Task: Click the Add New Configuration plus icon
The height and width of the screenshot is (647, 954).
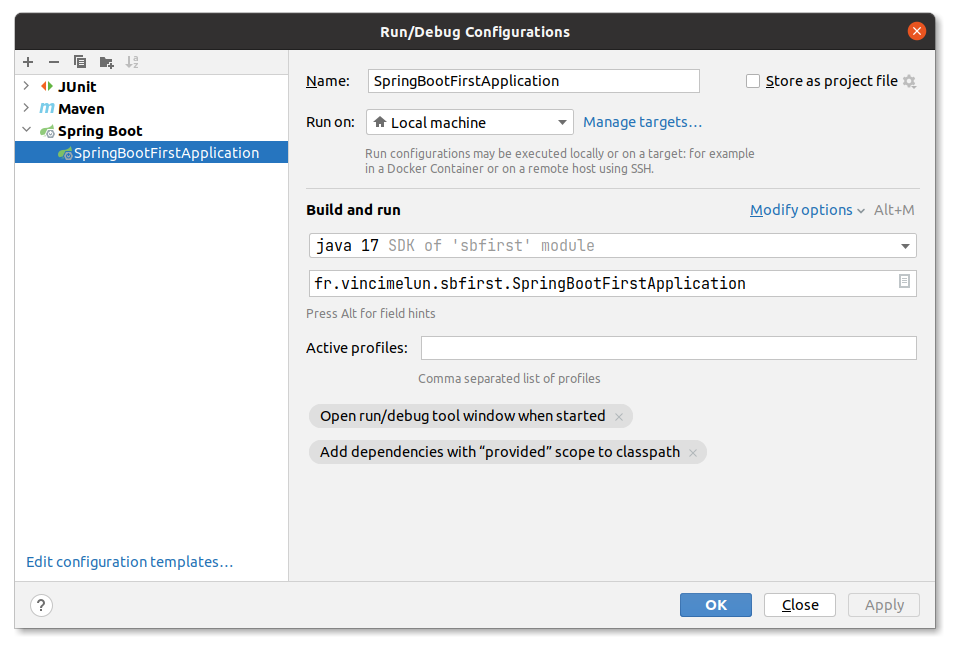Action: coord(28,62)
